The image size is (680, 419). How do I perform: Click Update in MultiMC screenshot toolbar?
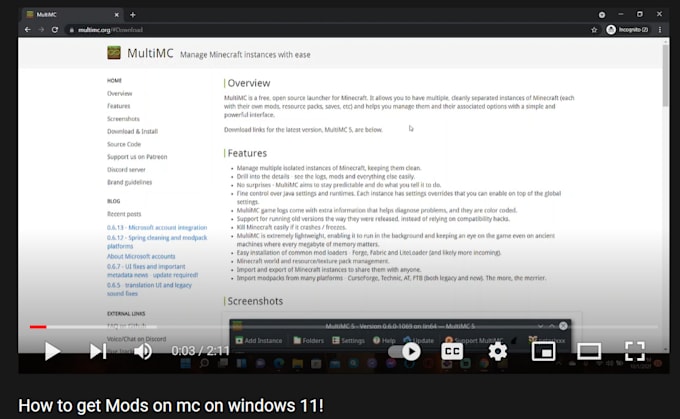click(418, 340)
